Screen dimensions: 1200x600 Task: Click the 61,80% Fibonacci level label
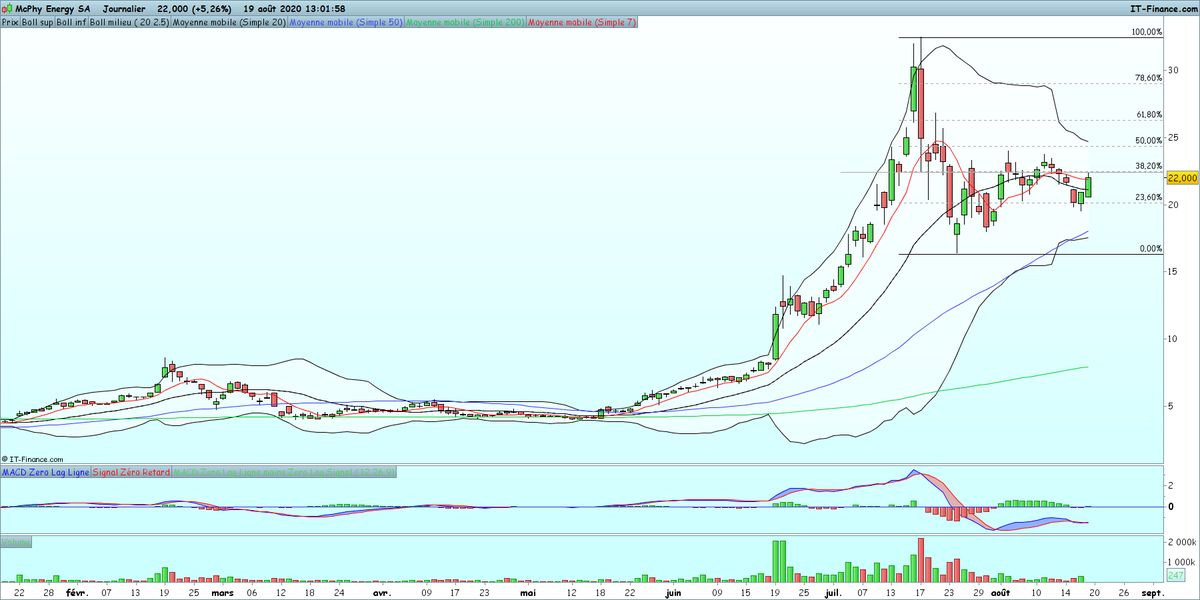1148,115
